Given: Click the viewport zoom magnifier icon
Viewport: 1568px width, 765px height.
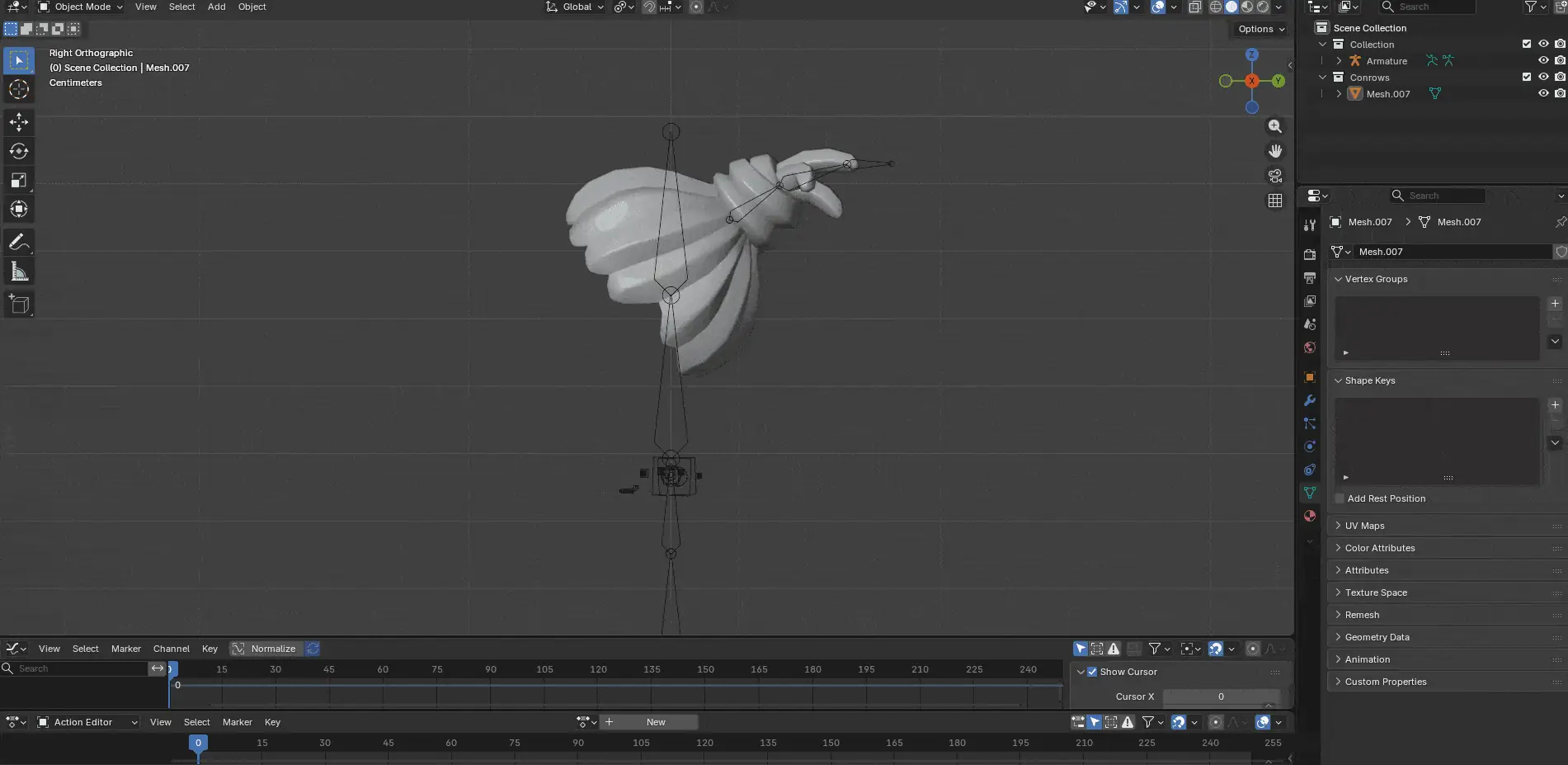Looking at the screenshot, I should 1275,126.
